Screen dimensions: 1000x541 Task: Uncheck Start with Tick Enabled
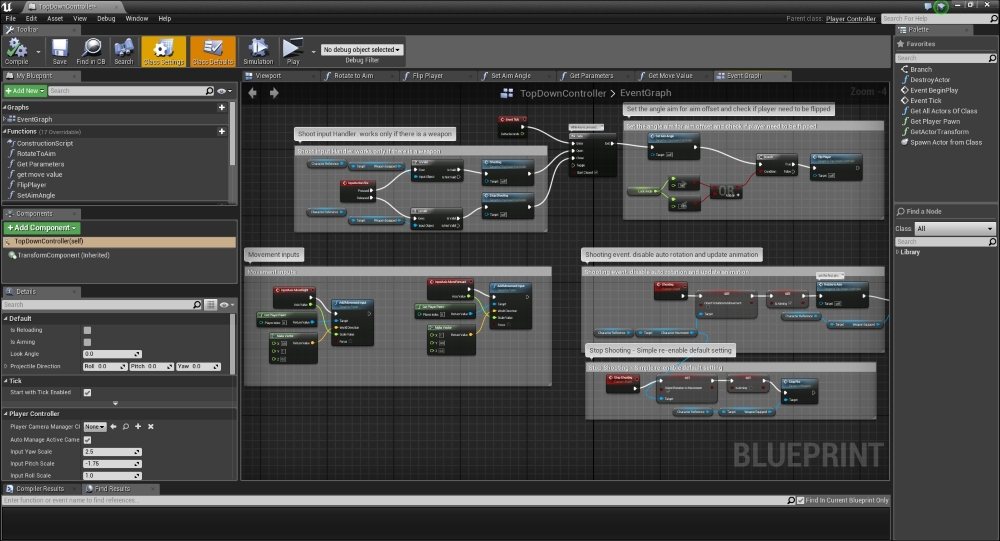coord(87,392)
